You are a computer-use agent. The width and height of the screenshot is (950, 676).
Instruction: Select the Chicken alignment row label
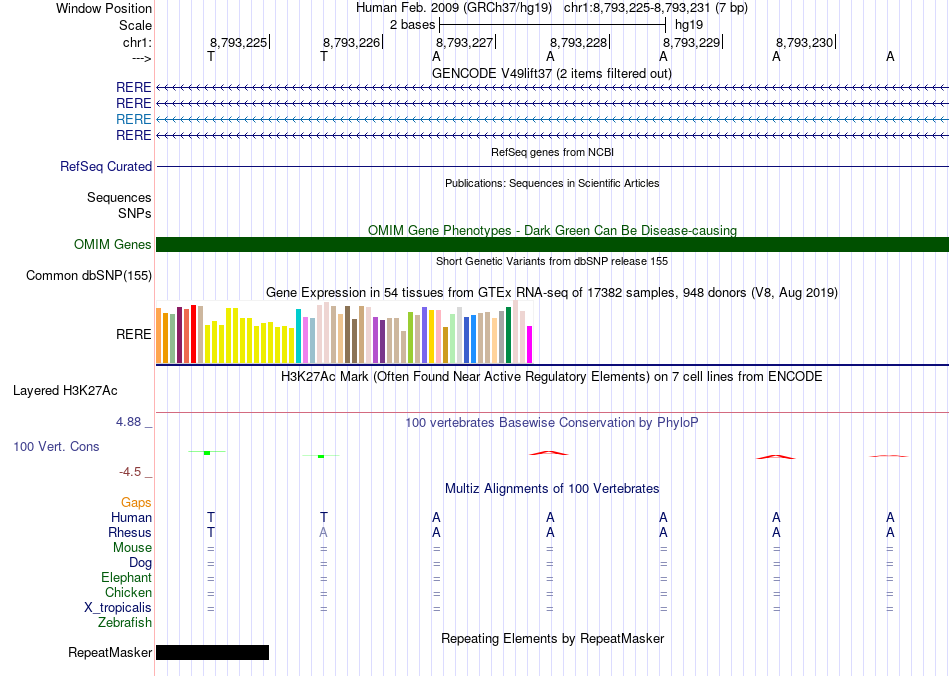point(128,592)
